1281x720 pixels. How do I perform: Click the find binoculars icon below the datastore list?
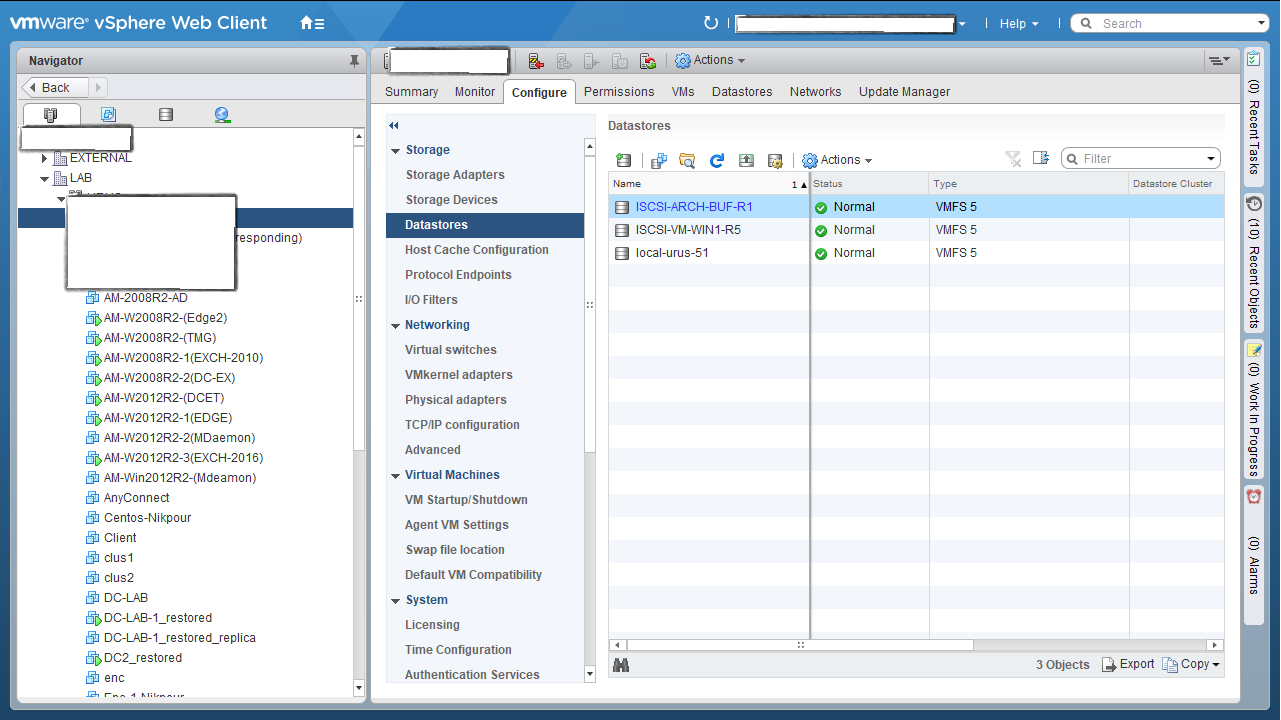pyautogui.click(x=621, y=665)
